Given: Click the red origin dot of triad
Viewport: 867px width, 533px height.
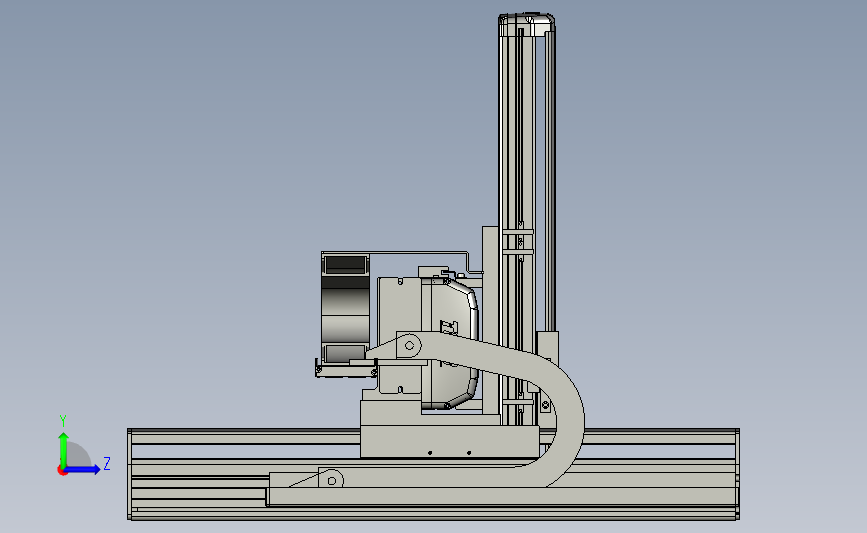Looking at the screenshot, I should point(62,471).
